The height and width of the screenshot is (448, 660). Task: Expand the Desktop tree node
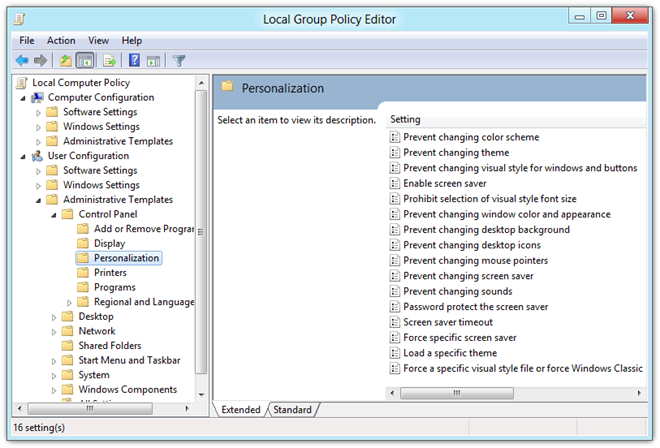click(53, 317)
